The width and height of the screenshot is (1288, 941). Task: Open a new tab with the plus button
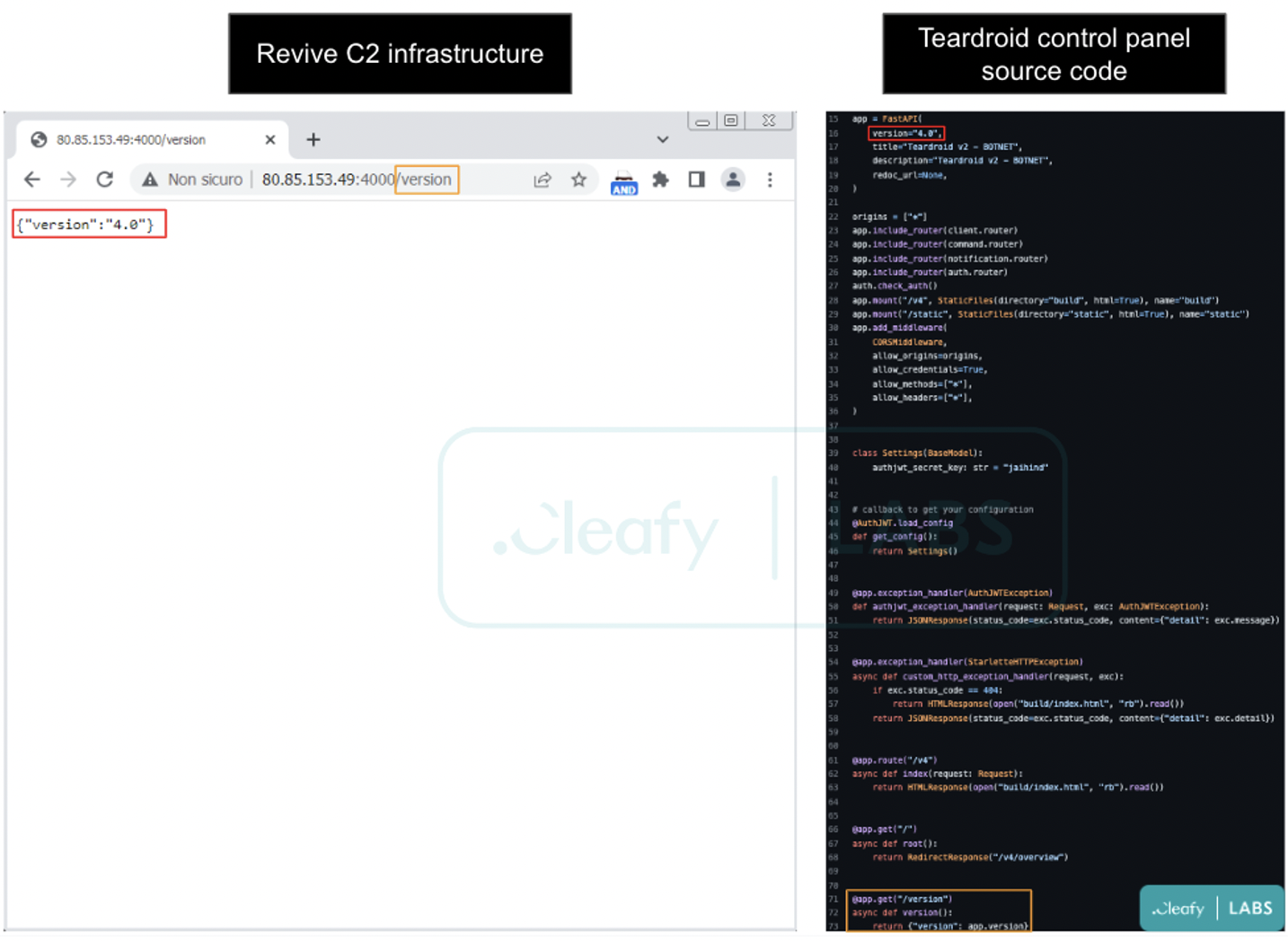pos(313,139)
